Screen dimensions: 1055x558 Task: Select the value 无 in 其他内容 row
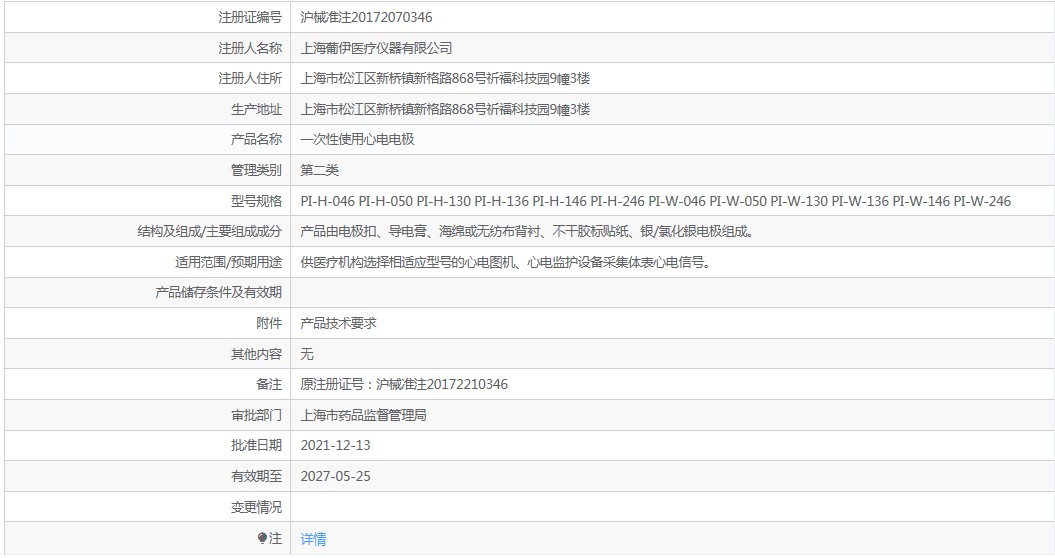pos(307,354)
